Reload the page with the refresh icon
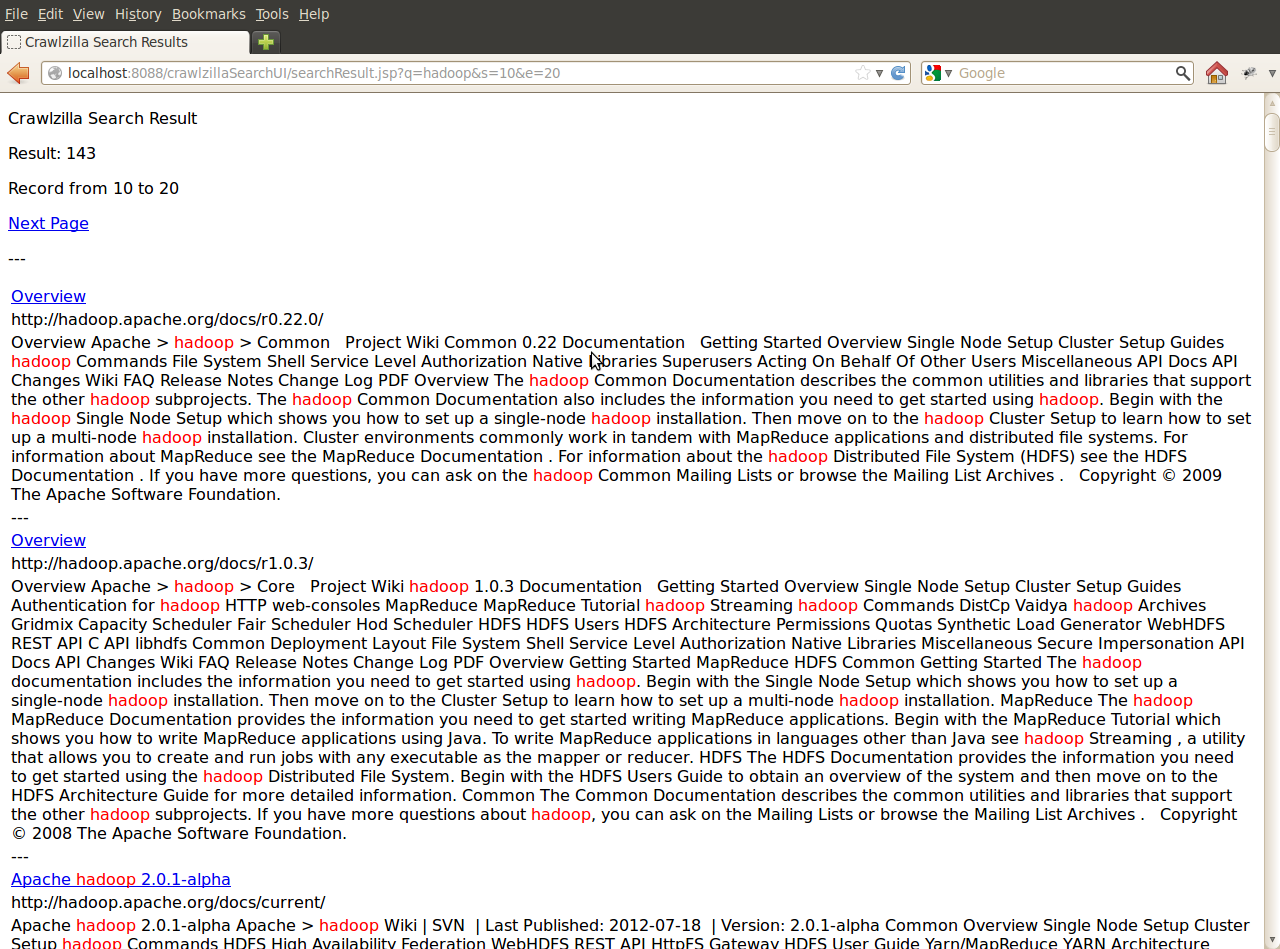 tap(898, 73)
